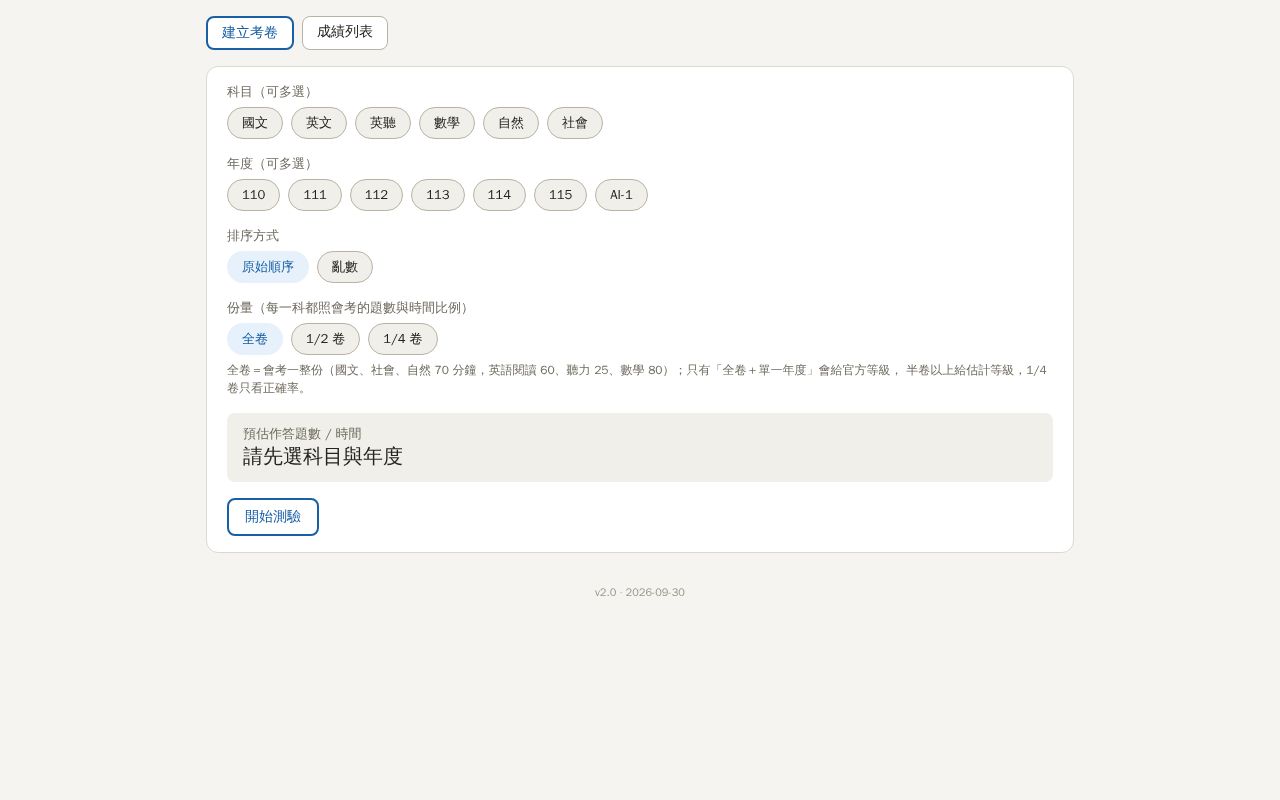
Task: Enable year 114
Action: tap(499, 195)
